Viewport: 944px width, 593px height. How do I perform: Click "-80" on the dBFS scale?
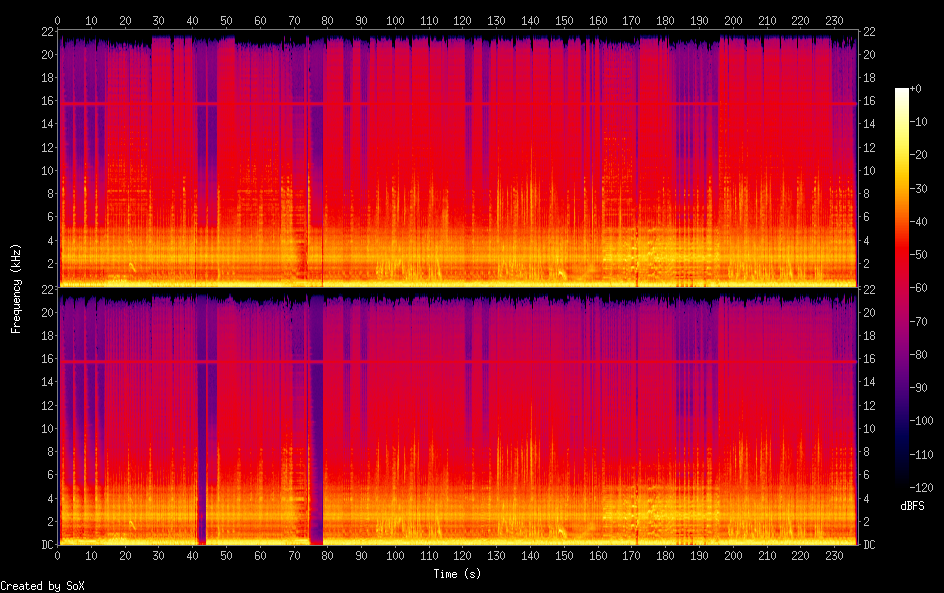(919, 355)
